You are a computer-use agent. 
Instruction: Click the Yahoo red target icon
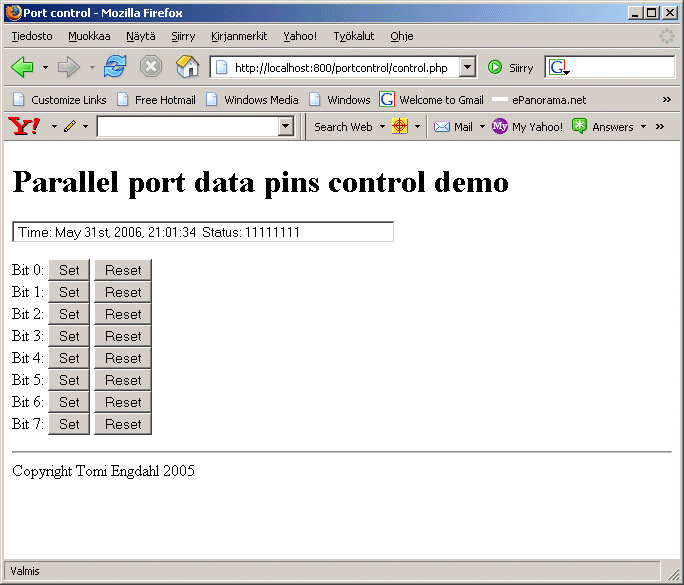point(400,127)
